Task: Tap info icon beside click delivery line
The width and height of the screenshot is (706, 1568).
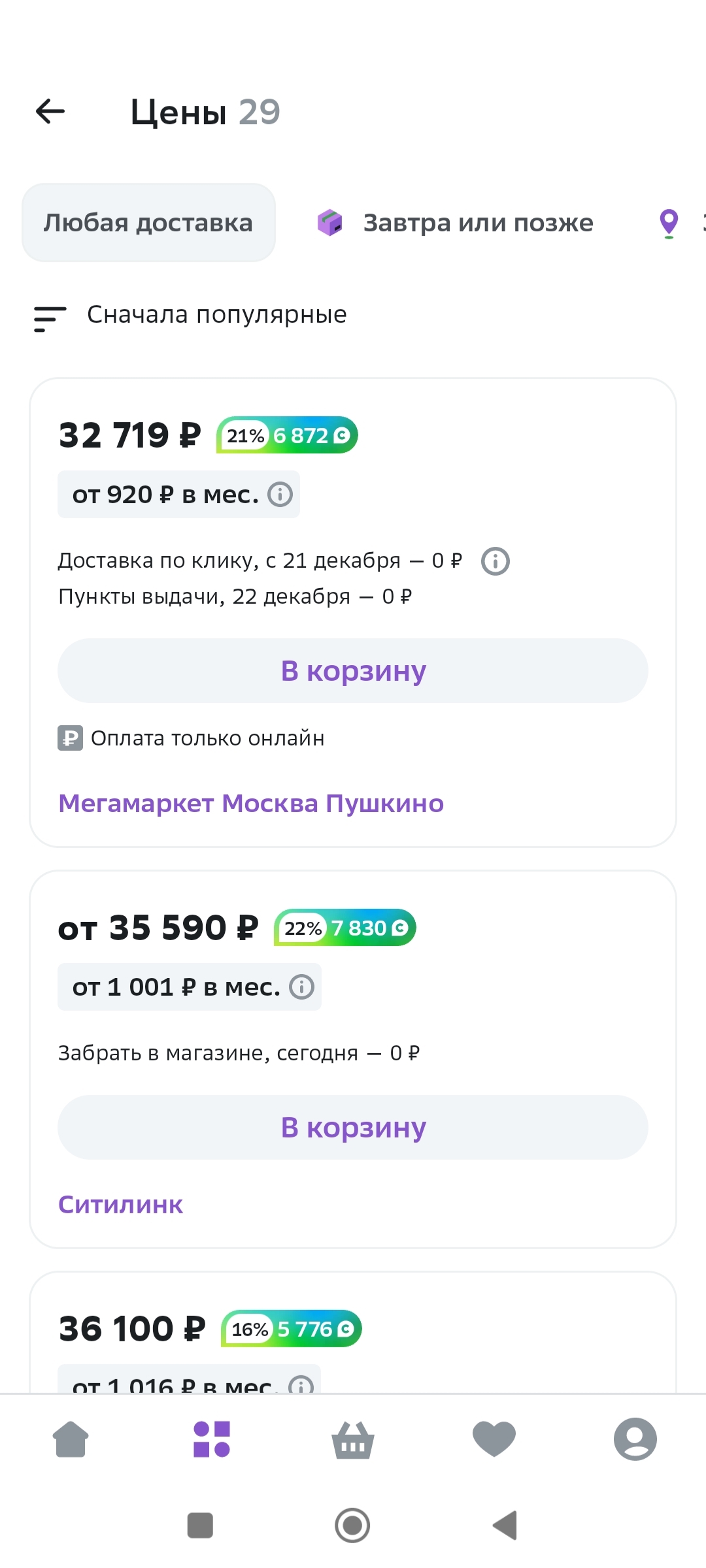Action: point(496,561)
